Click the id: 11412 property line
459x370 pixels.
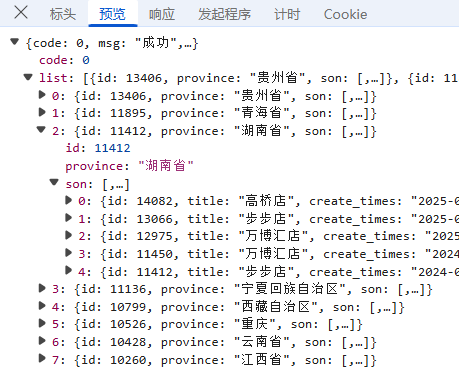[98, 148]
